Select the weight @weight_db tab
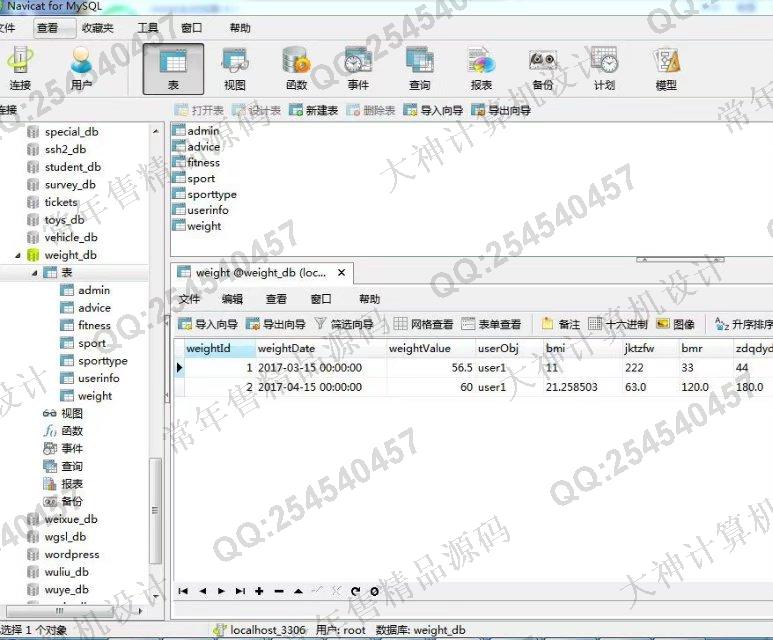This screenshot has height=640, width=773. click(x=262, y=273)
